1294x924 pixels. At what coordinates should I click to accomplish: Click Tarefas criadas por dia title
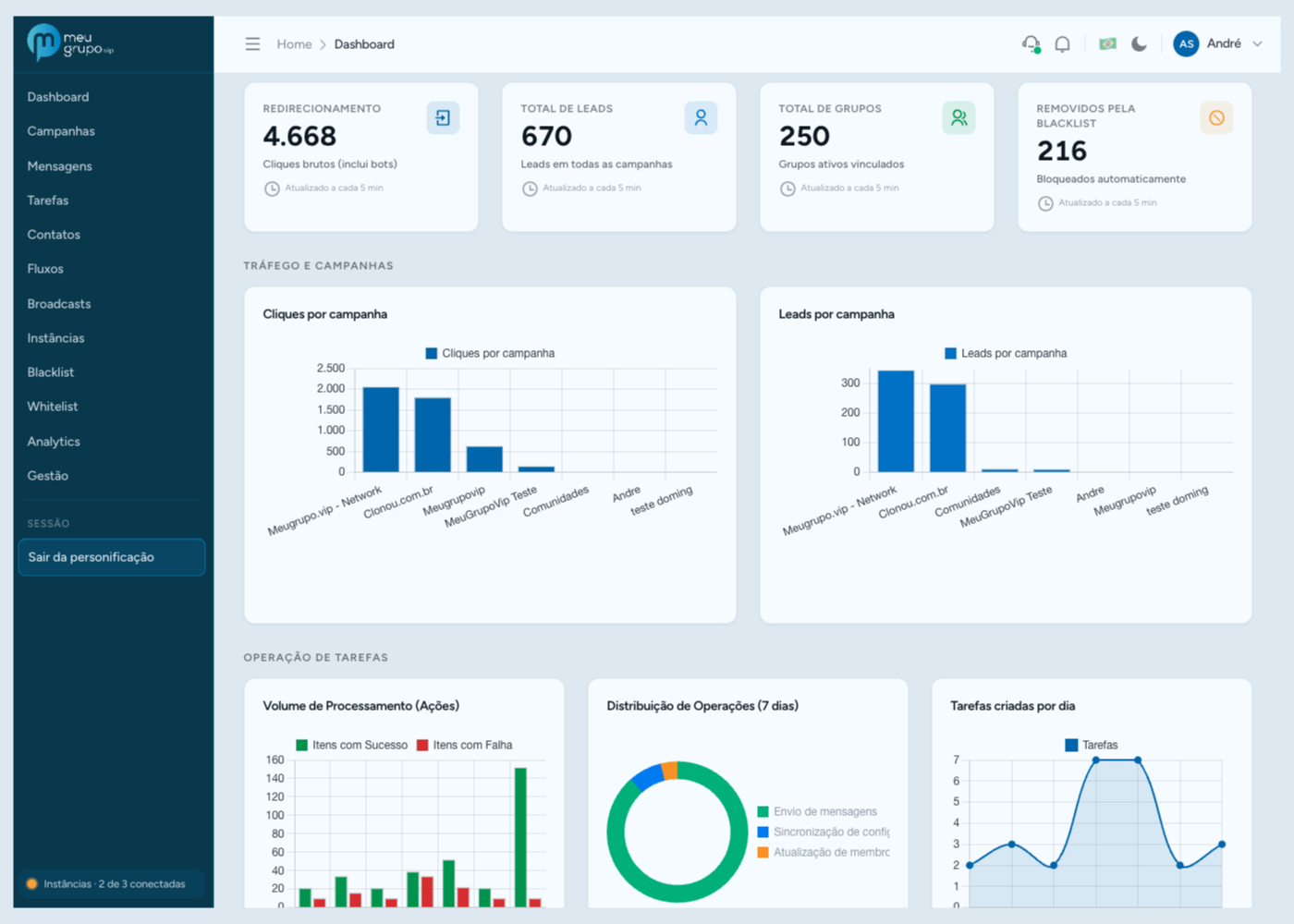coord(1012,706)
